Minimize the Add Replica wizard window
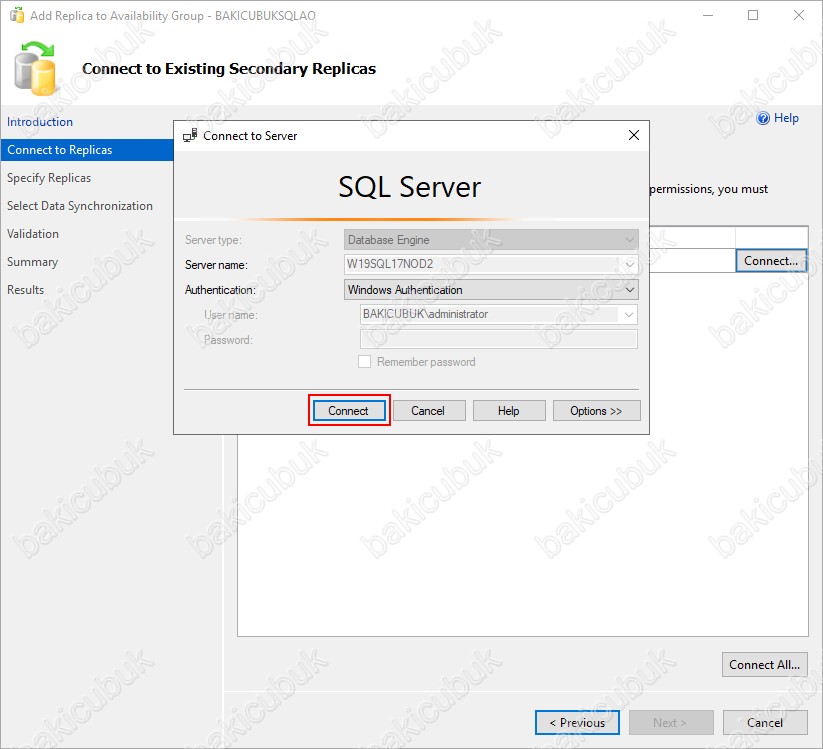823x749 pixels. click(708, 15)
